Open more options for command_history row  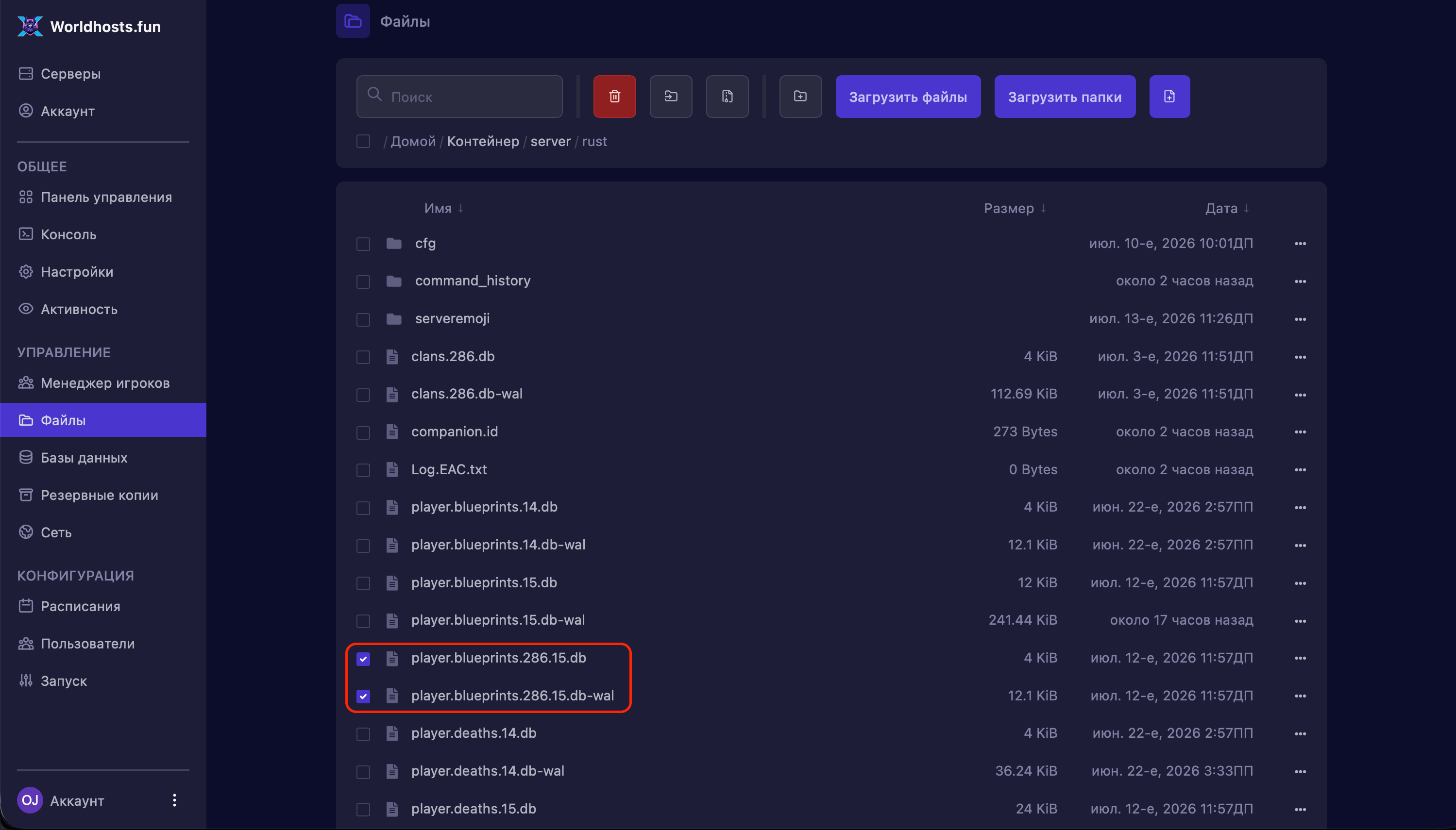pos(1300,281)
